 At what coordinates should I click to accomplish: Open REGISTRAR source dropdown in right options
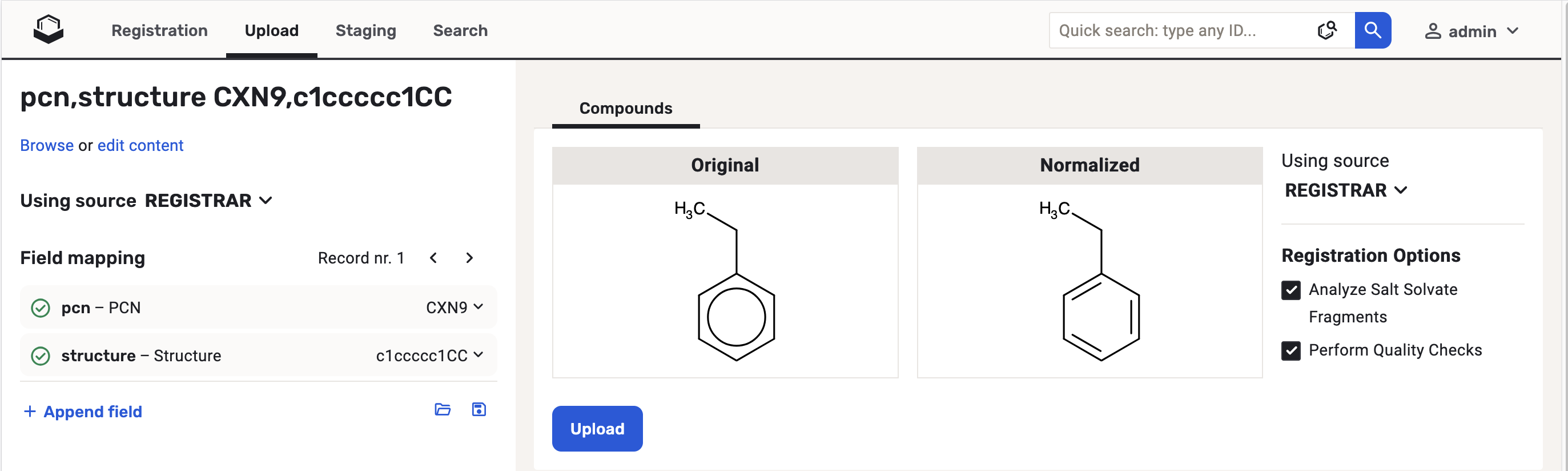(1345, 190)
